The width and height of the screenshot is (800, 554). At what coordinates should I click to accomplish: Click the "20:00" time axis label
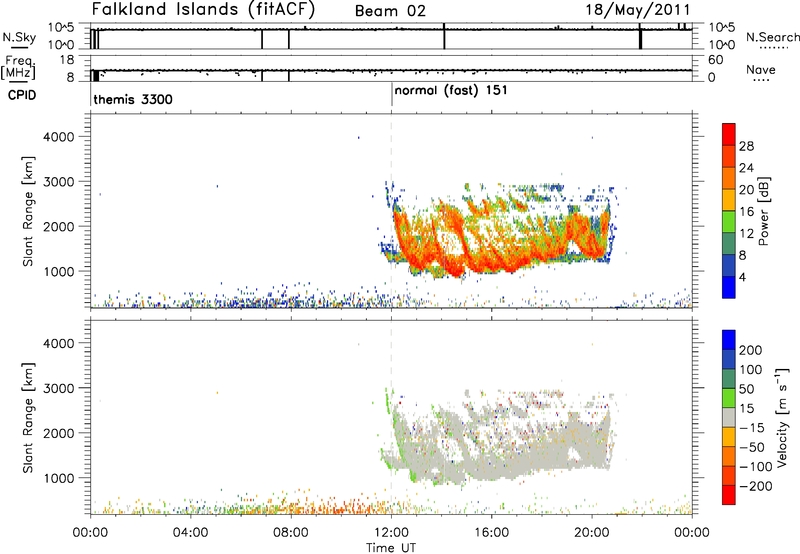591,533
